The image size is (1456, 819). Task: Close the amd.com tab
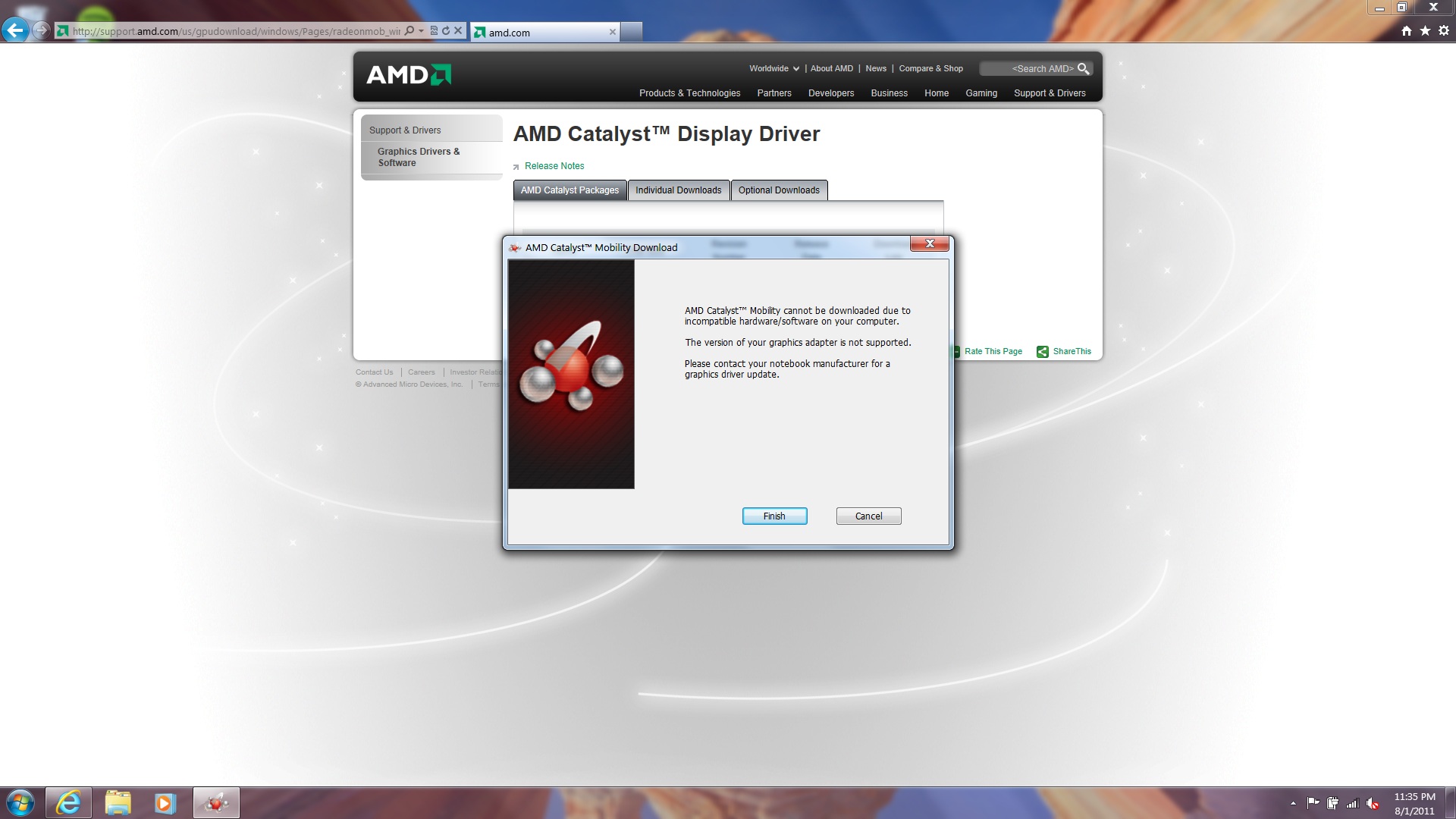coord(613,32)
